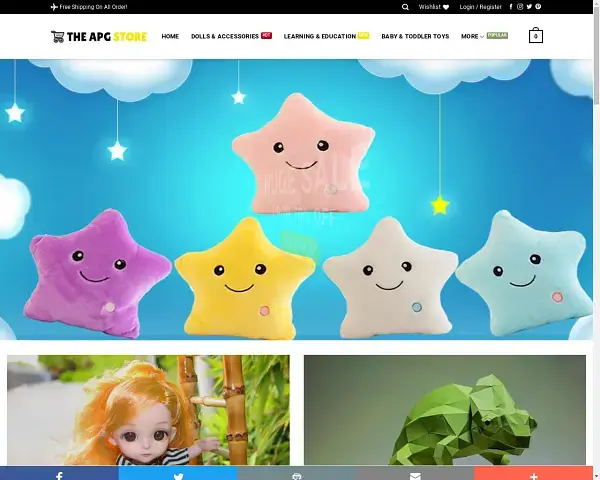This screenshot has height=480, width=600.
Task: Select Baby & Toddler Toys menu
Action: point(416,37)
